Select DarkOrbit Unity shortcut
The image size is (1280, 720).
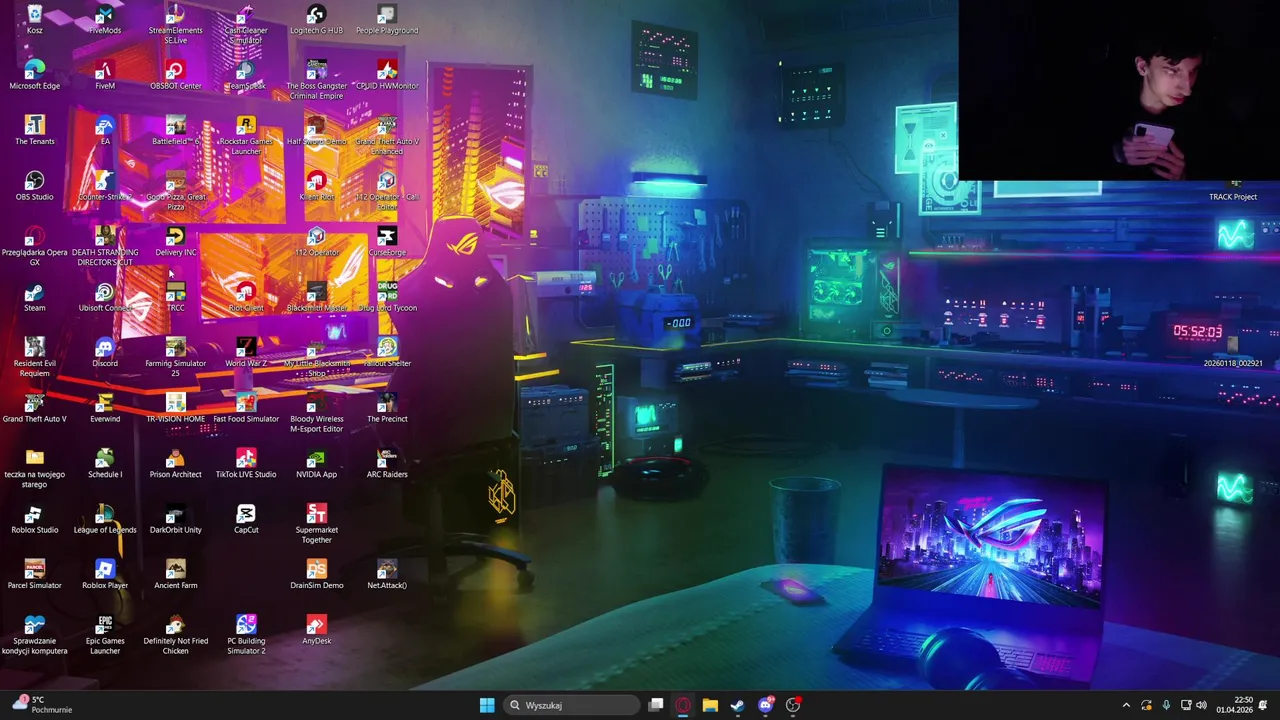coord(176,519)
